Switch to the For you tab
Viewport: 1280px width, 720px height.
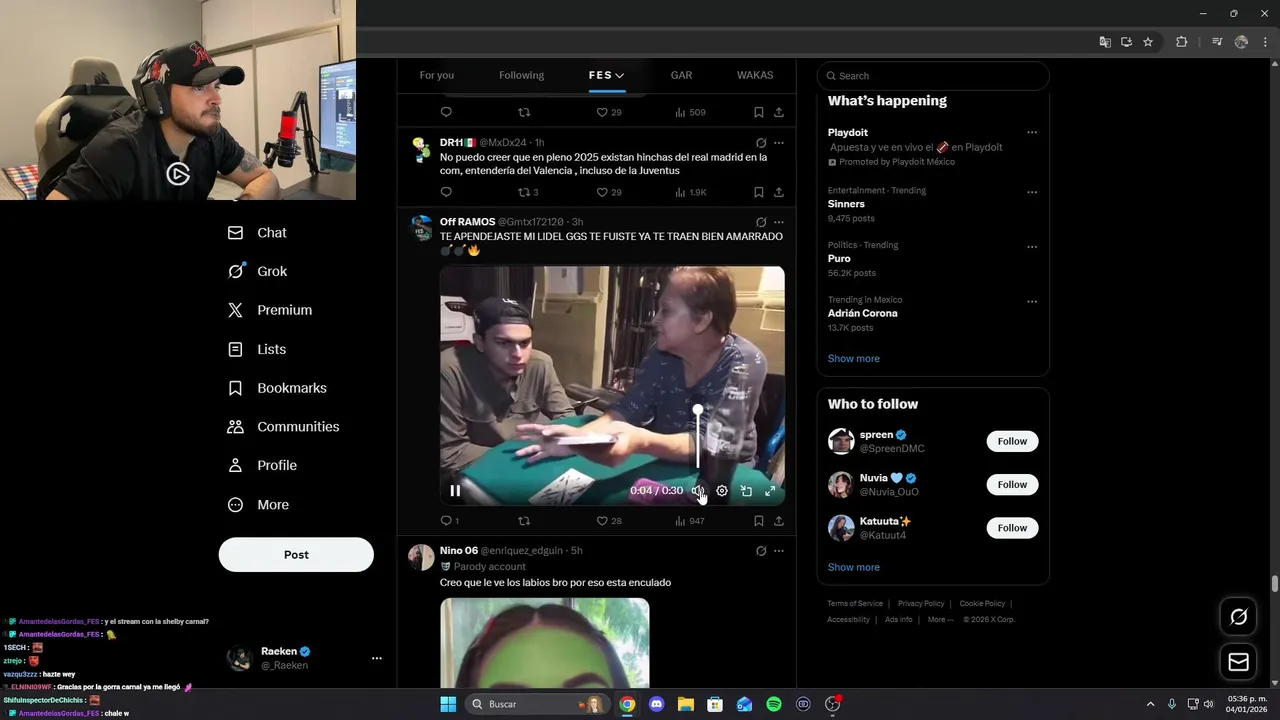click(x=436, y=75)
